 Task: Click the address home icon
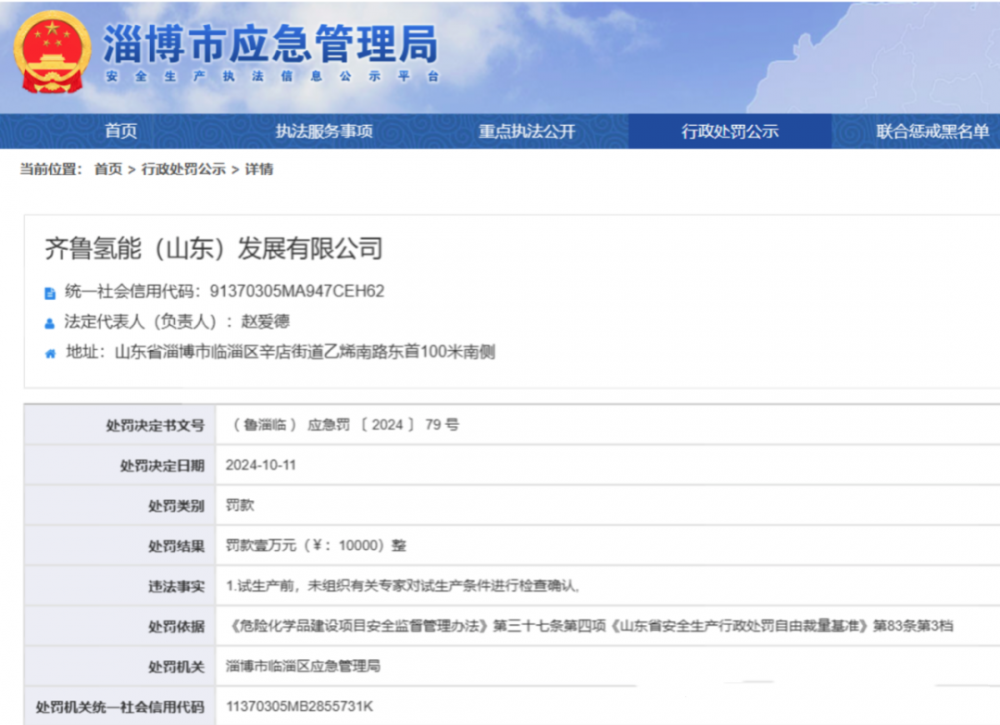click(50, 354)
